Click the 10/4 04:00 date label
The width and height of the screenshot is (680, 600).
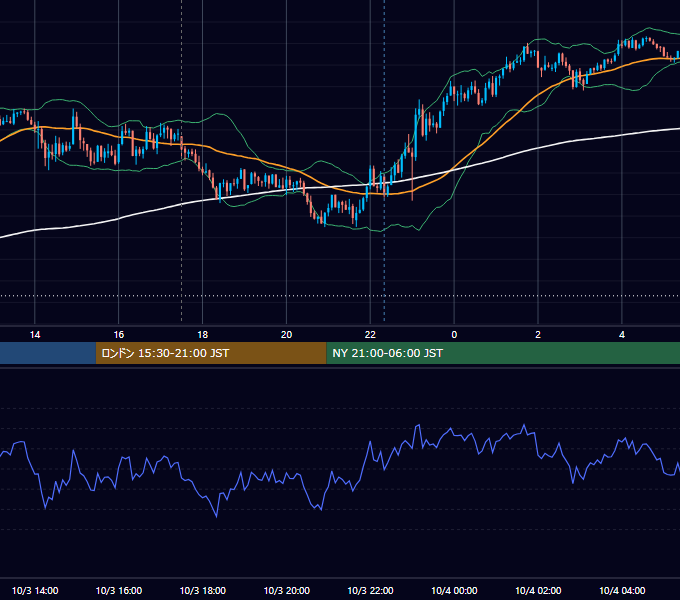622,590
